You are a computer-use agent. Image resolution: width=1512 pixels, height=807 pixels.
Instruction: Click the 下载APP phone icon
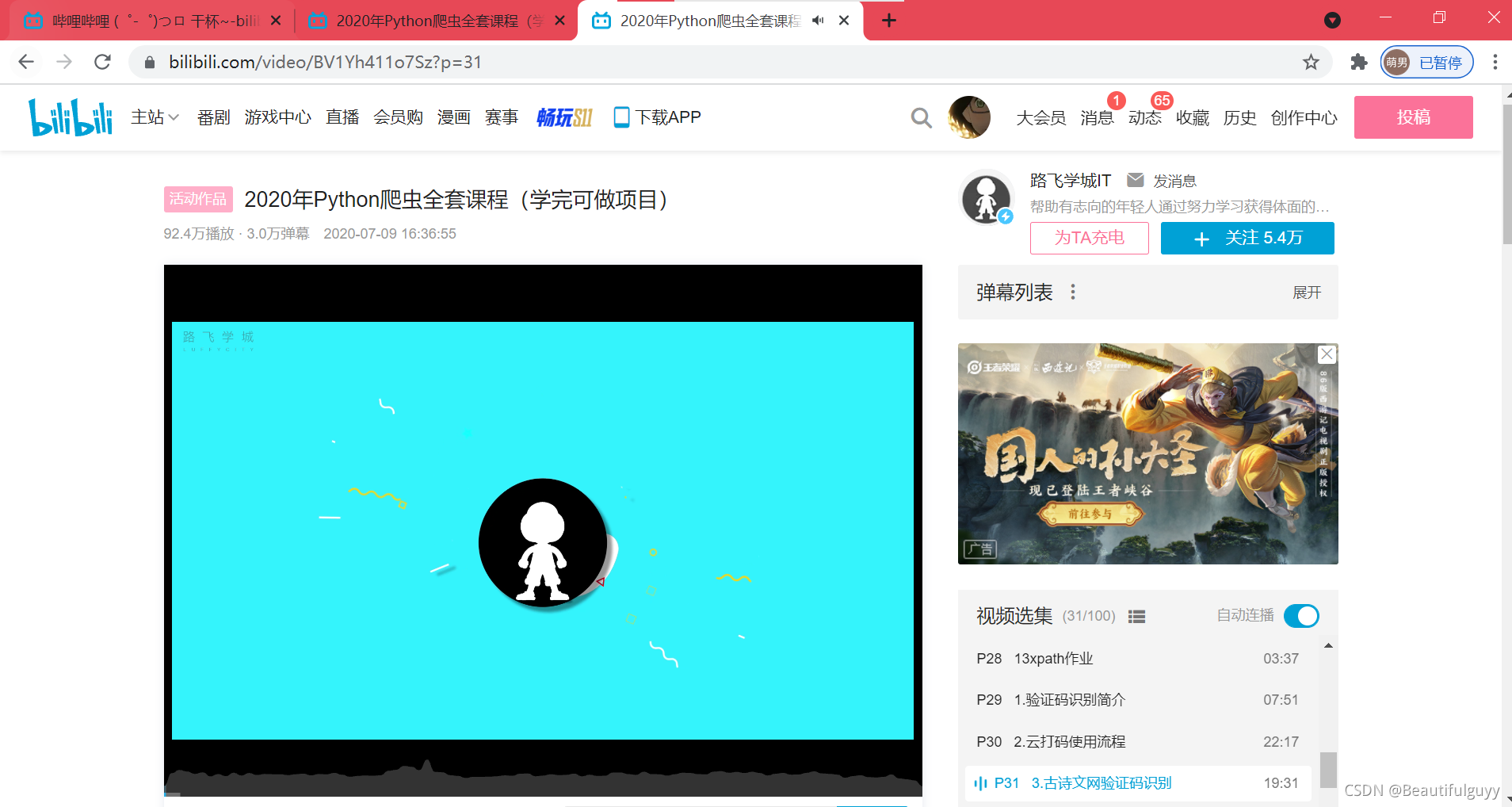tap(621, 117)
